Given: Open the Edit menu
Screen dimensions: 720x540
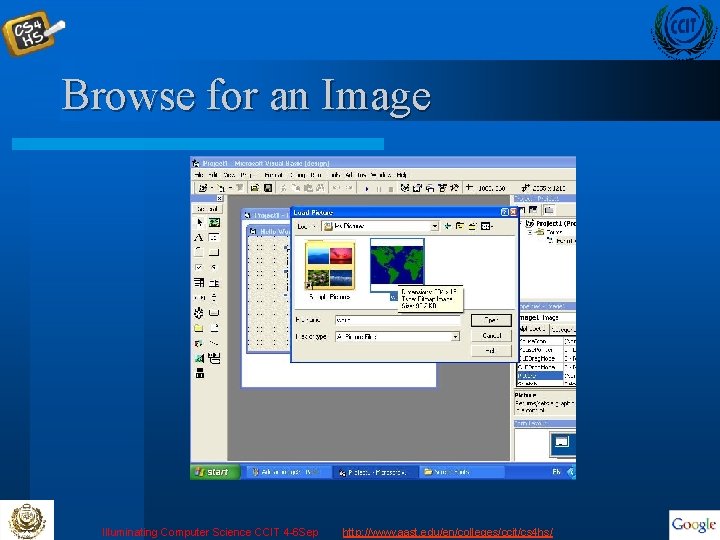Looking at the screenshot, I should point(213,175).
